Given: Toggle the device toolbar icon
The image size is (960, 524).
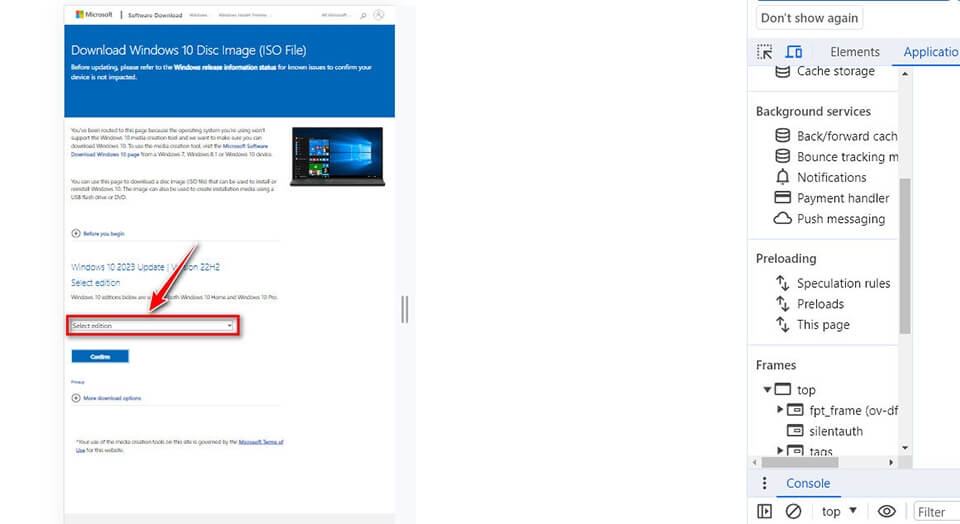Looking at the screenshot, I should point(794,52).
